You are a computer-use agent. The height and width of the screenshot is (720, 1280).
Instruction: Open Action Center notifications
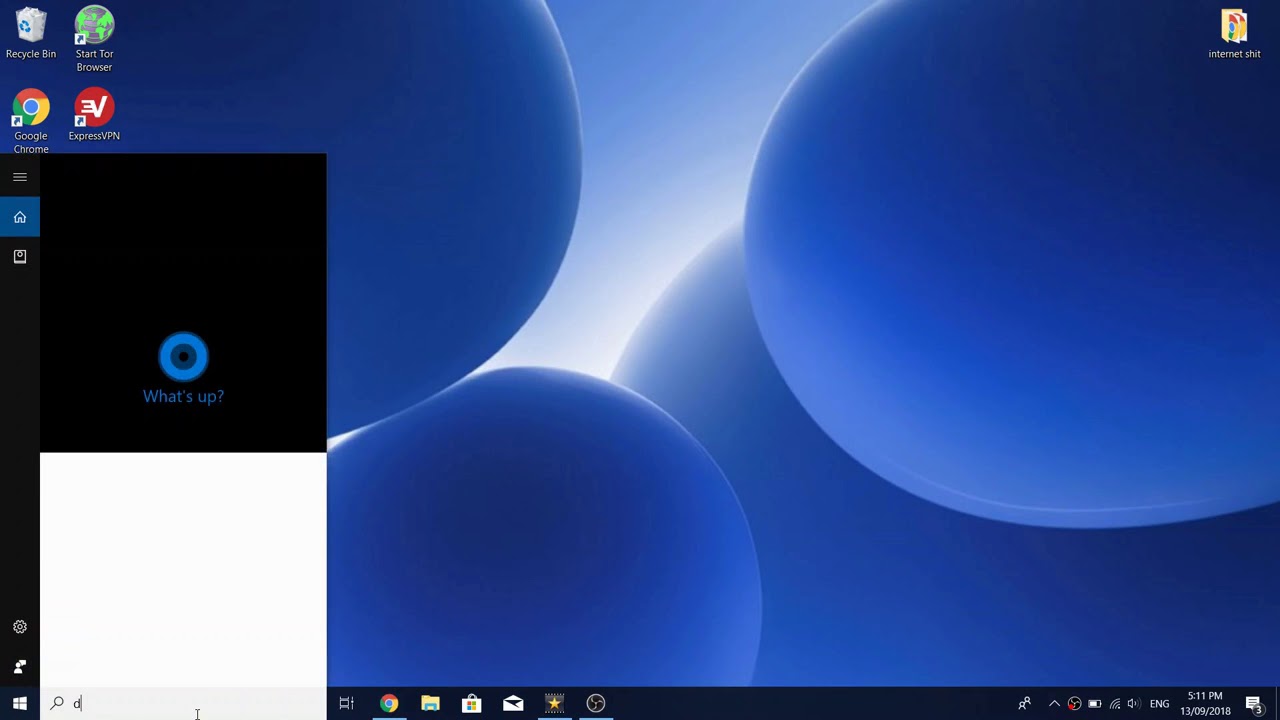tap(1254, 703)
